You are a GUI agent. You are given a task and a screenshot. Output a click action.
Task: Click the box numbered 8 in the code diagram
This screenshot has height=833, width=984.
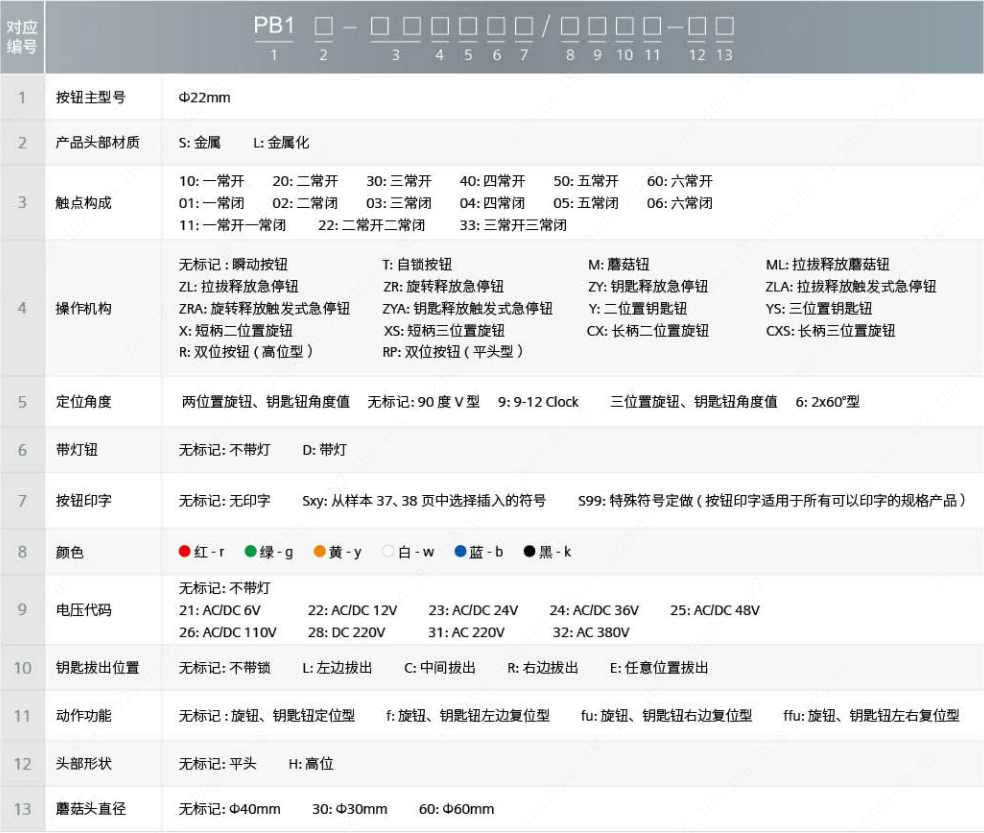coord(570,28)
